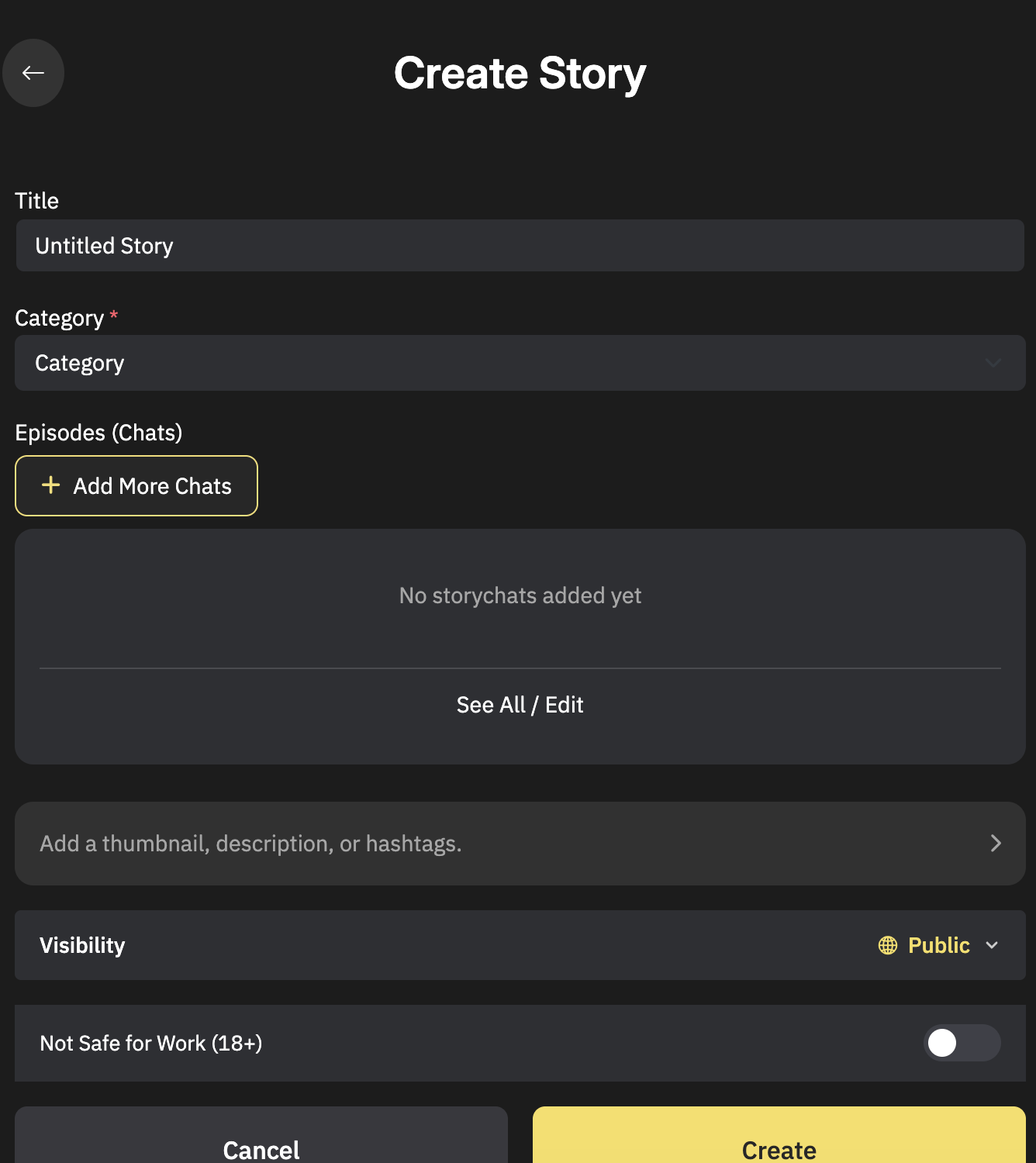Viewport: 1036px width, 1163px height.
Task: Expand the Category dropdown chevron
Action: (x=993, y=363)
